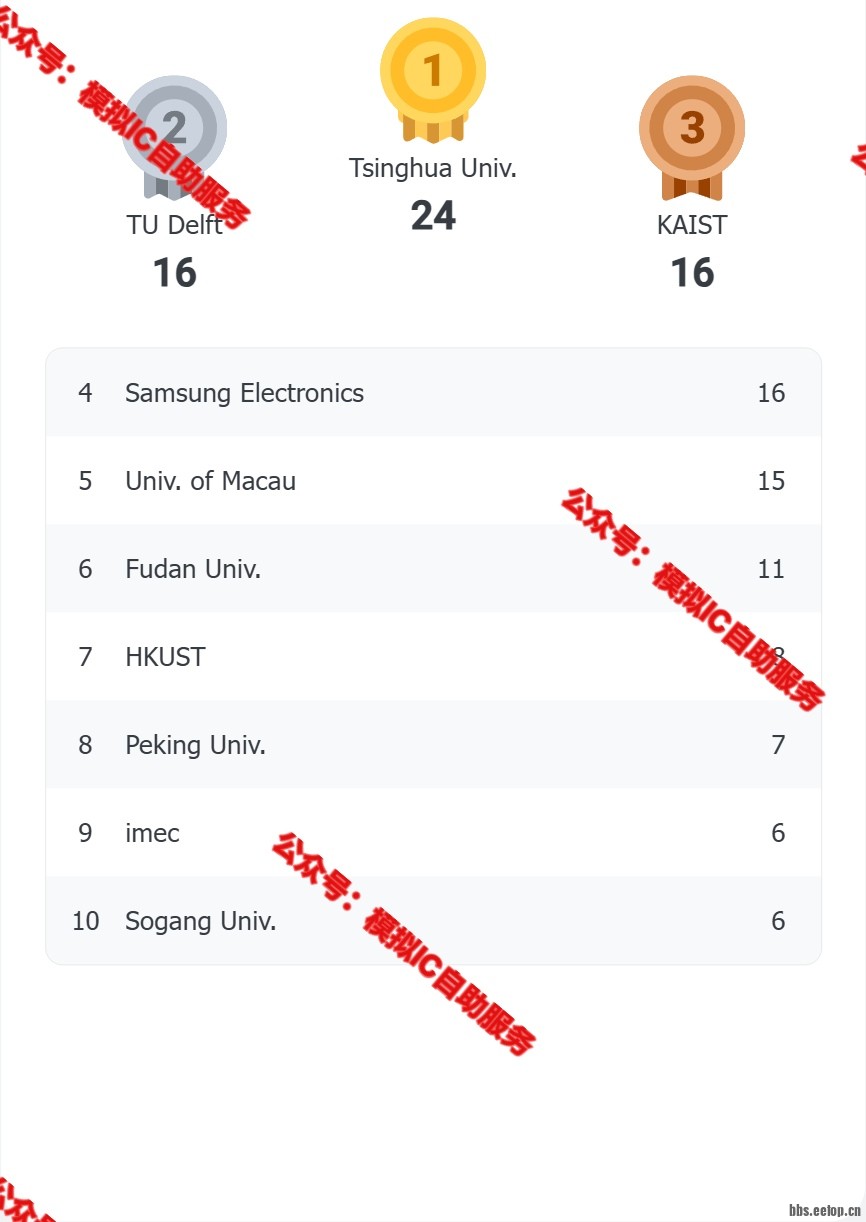The image size is (866, 1222).
Task: Click the score 15 for Univ. of Macau
Action: click(x=771, y=481)
